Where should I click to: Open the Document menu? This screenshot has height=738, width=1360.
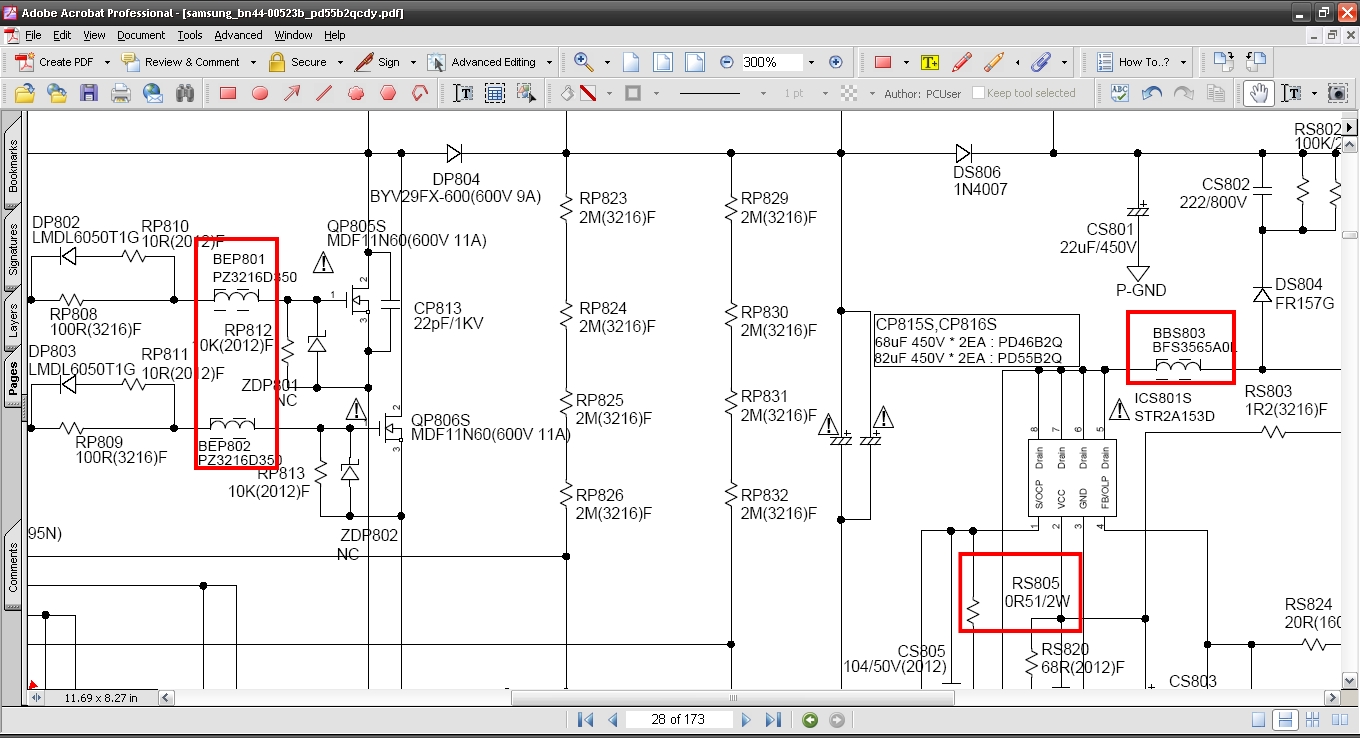tap(140, 35)
